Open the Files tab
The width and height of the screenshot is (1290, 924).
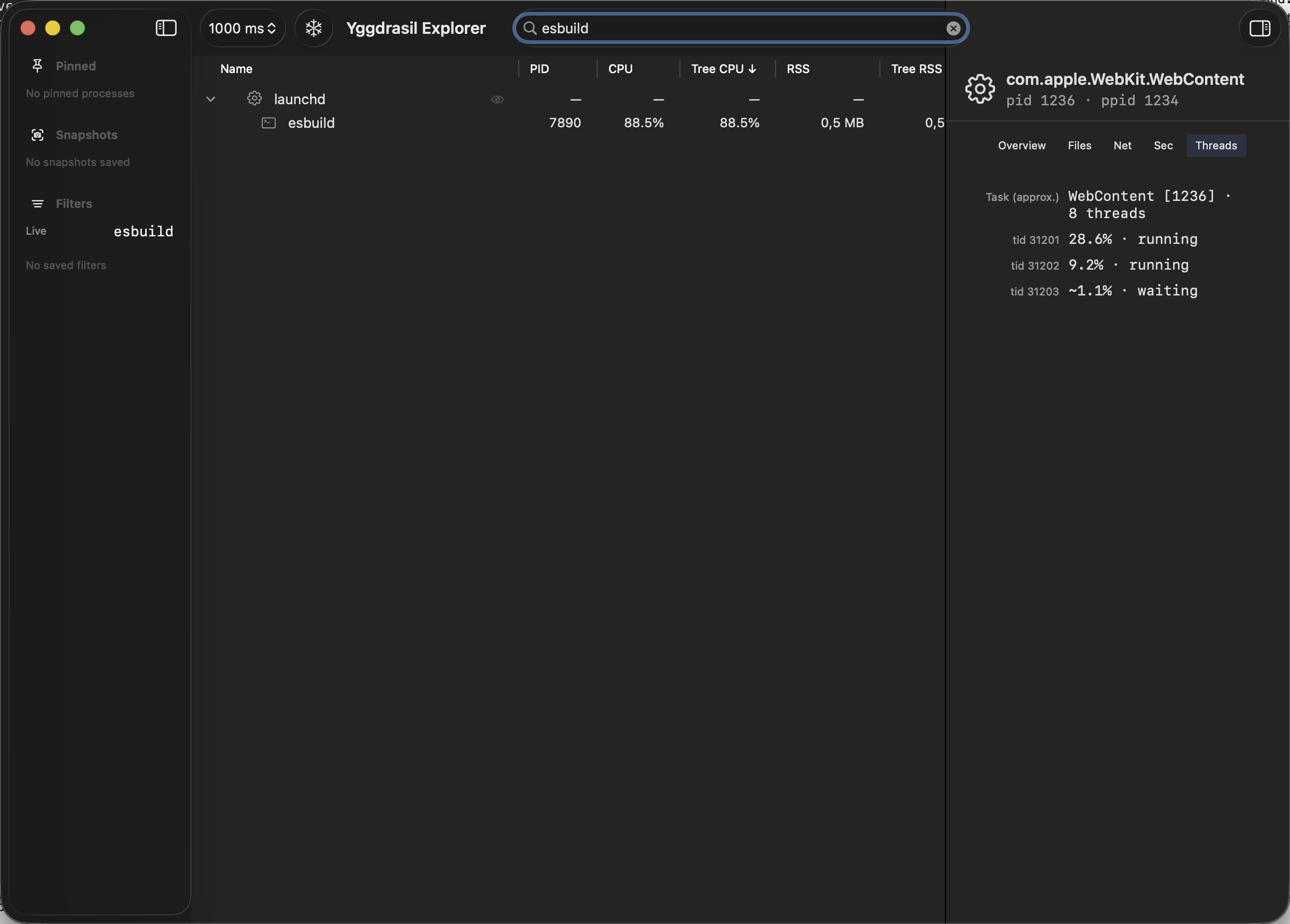[x=1079, y=146]
